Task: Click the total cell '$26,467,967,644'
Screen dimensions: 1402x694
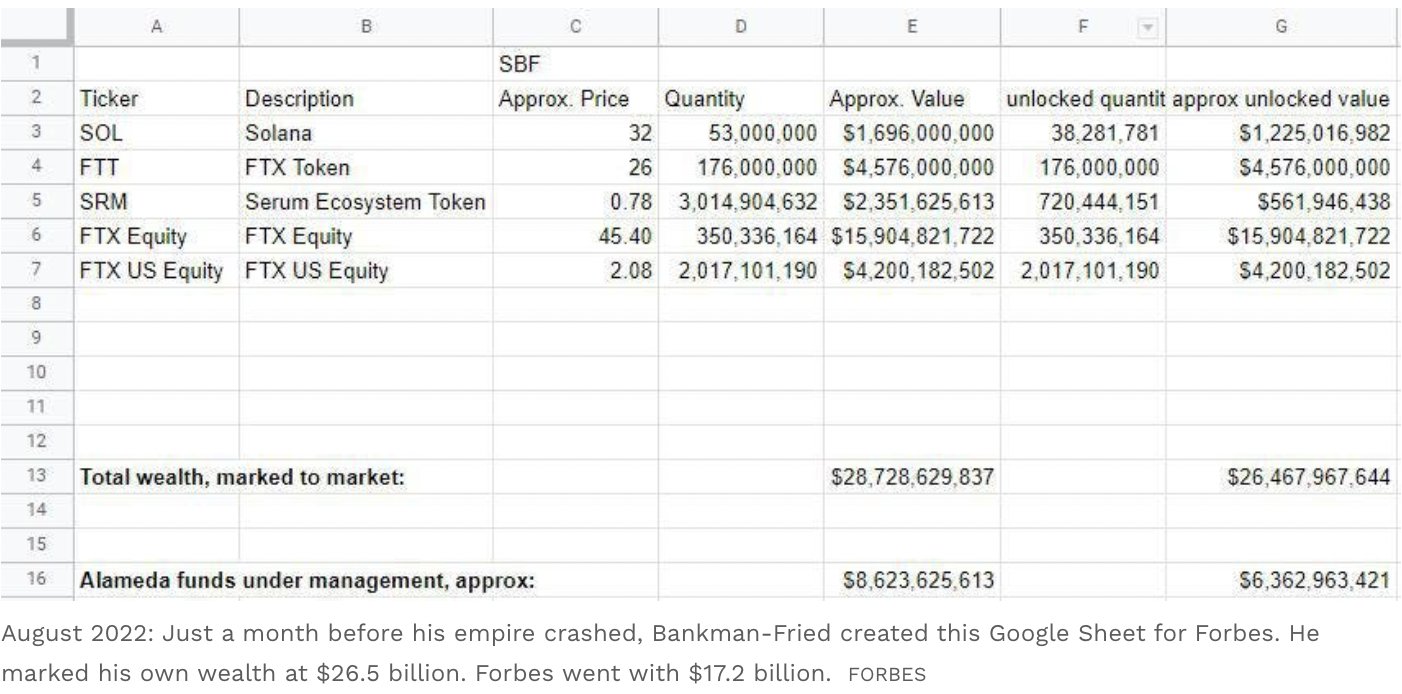Action: point(1281,477)
